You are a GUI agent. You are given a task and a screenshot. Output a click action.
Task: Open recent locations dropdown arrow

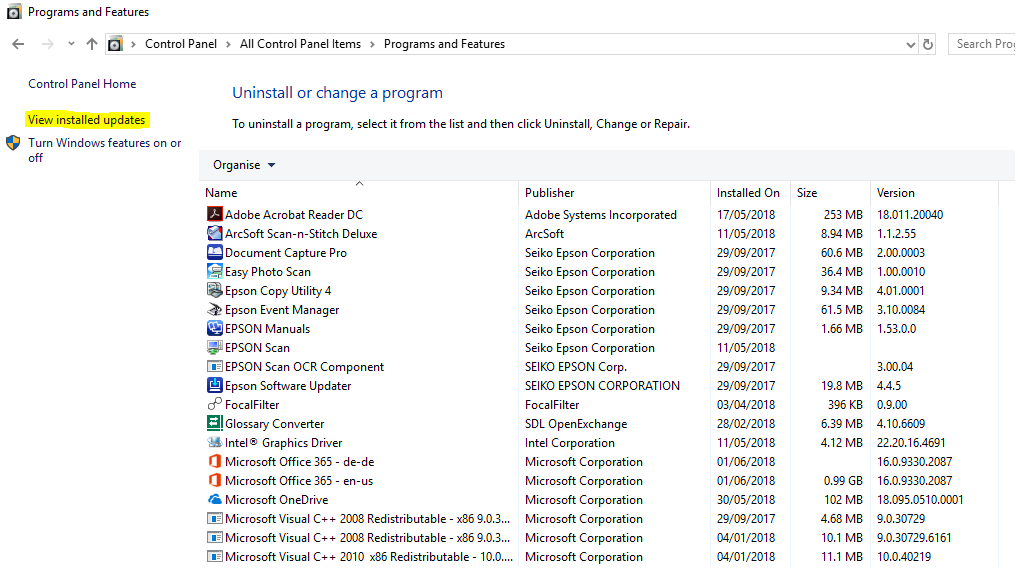[x=71, y=44]
